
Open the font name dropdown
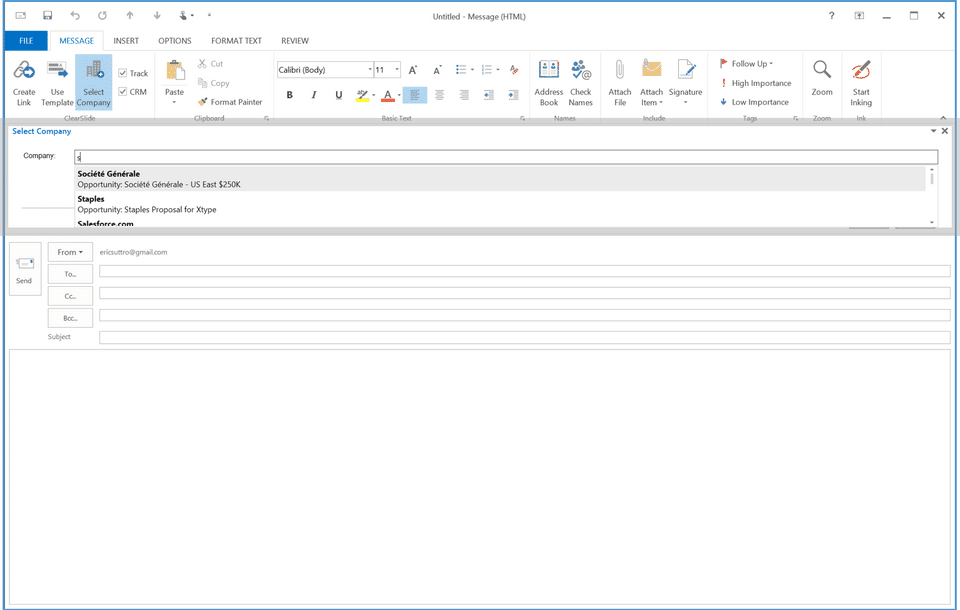click(x=370, y=70)
